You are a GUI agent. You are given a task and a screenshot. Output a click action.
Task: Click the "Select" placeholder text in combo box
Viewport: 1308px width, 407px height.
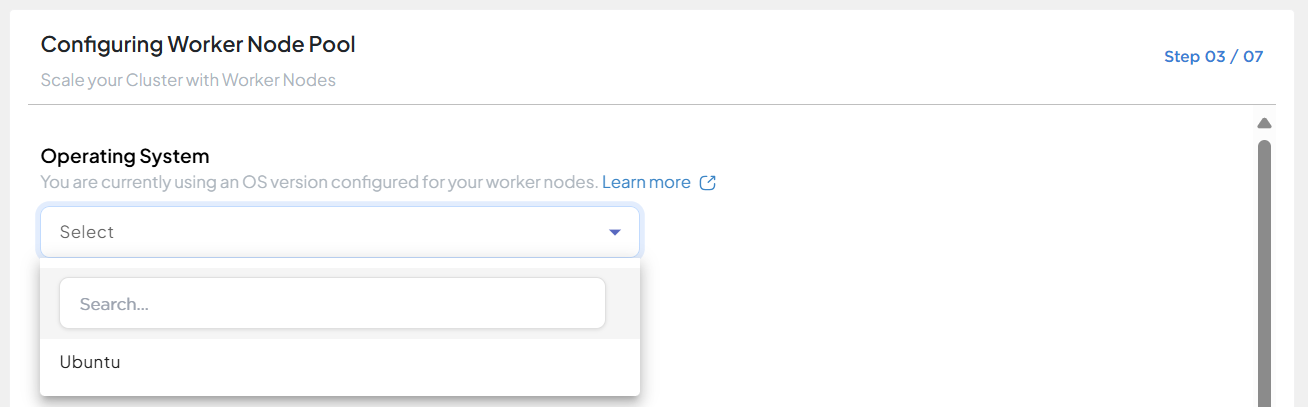coord(87,232)
